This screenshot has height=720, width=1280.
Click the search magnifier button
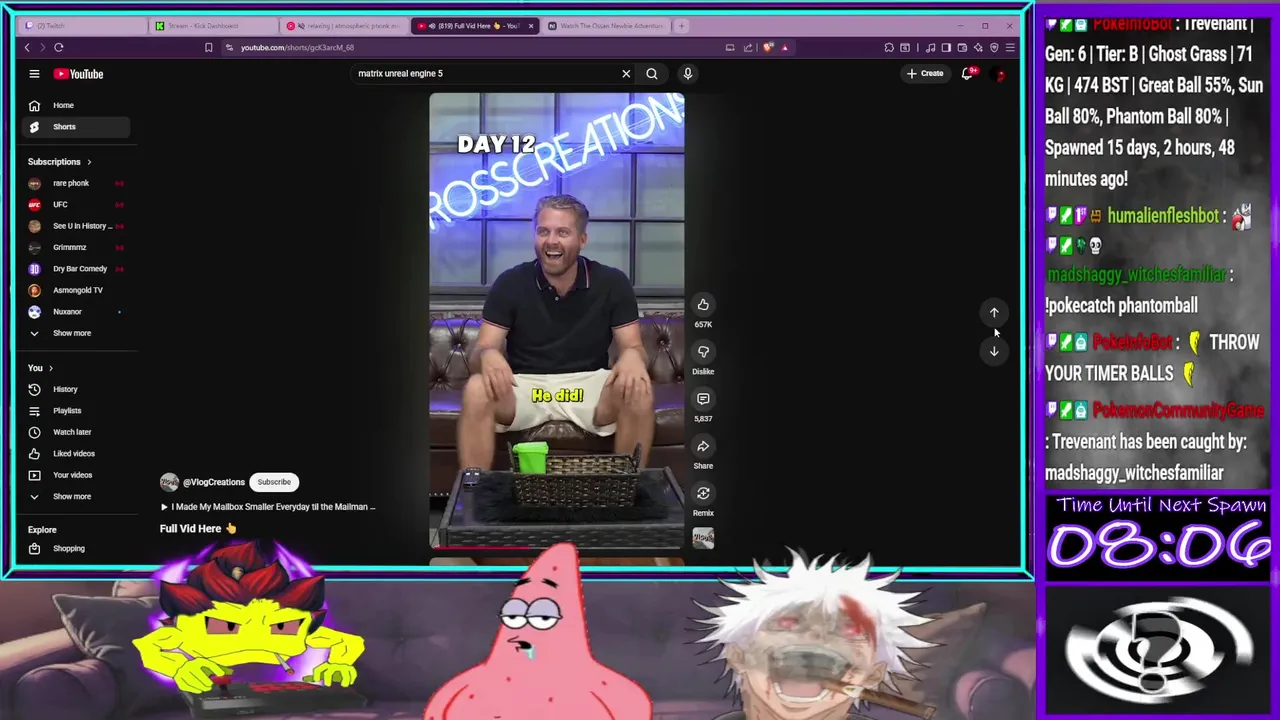652,73
